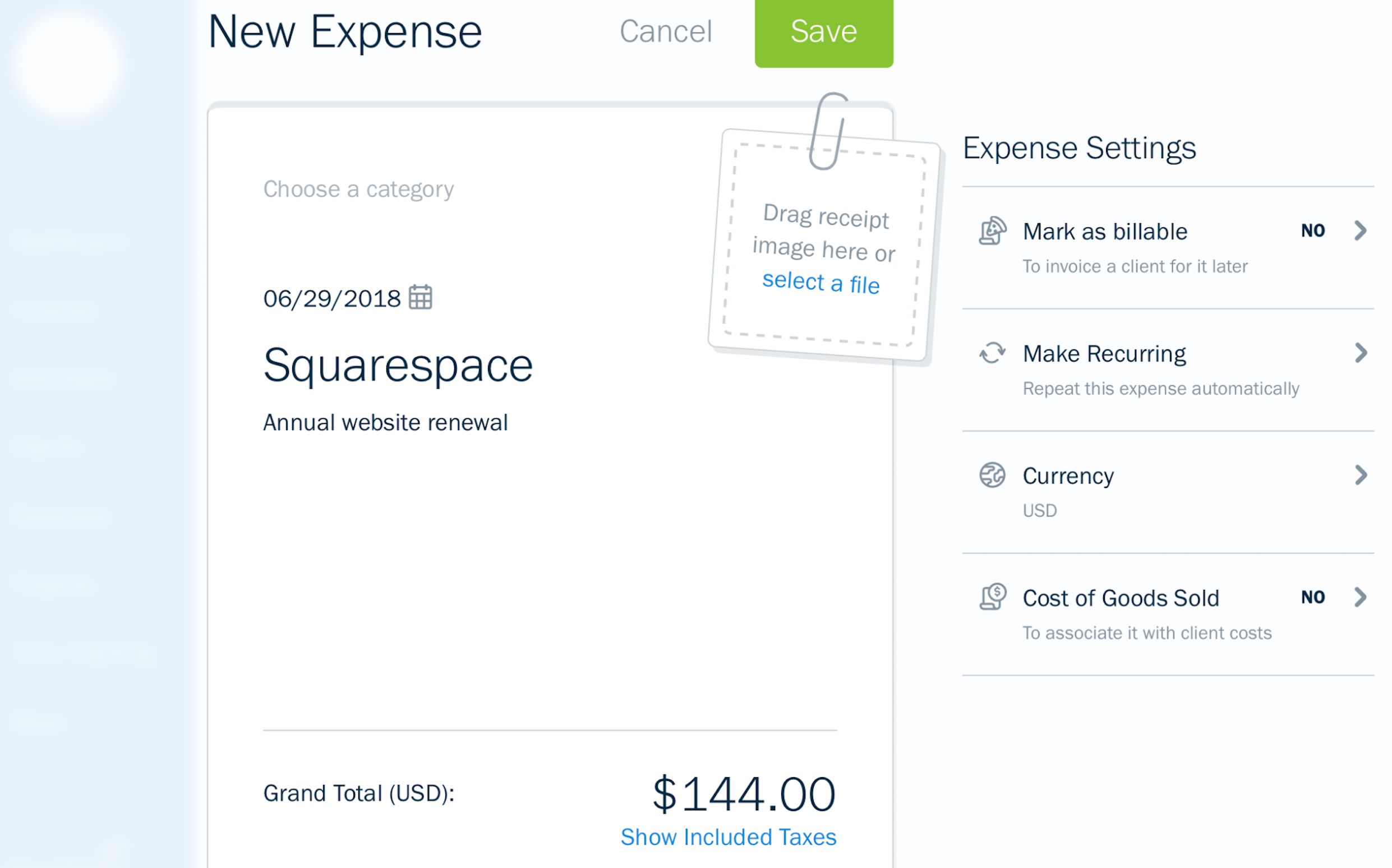Image resolution: width=1392 pixels, height=868 pixels.
Task: Click the Make Recurring arrows icon
Action: (992, 353)
